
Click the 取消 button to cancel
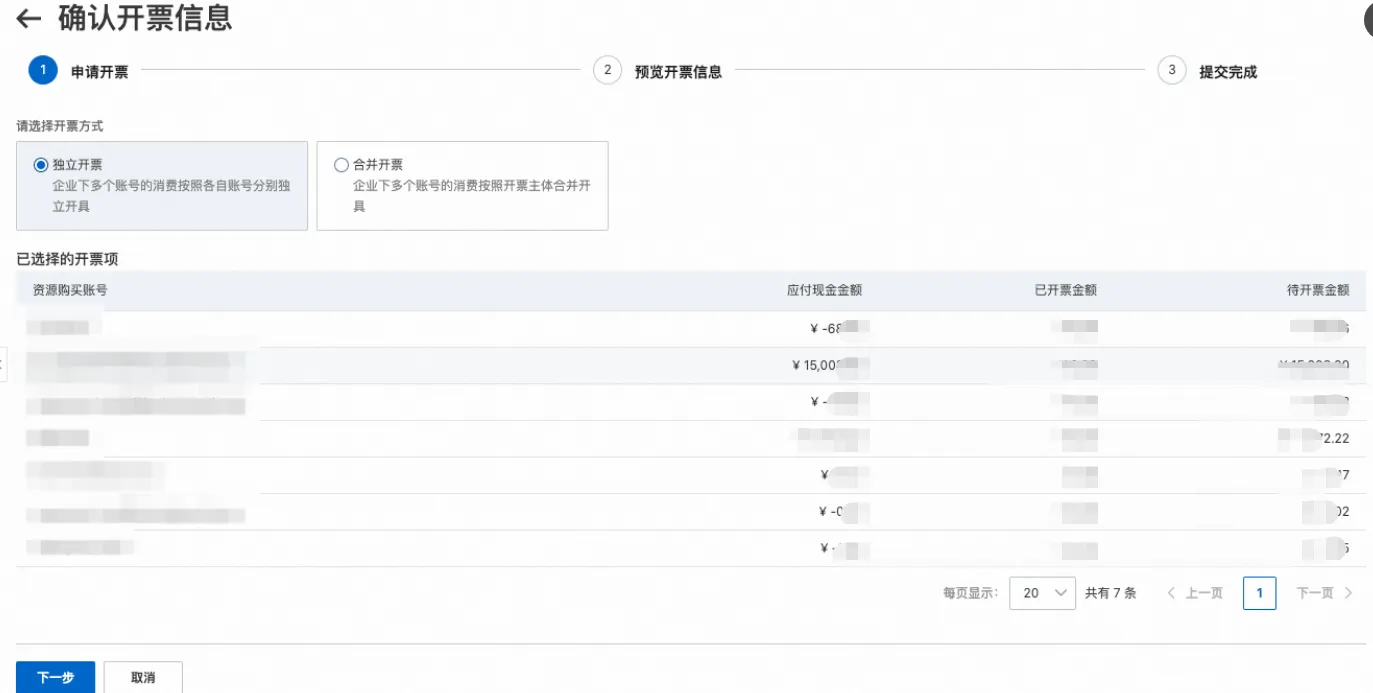pyautogui.click(x=142, y=676)
